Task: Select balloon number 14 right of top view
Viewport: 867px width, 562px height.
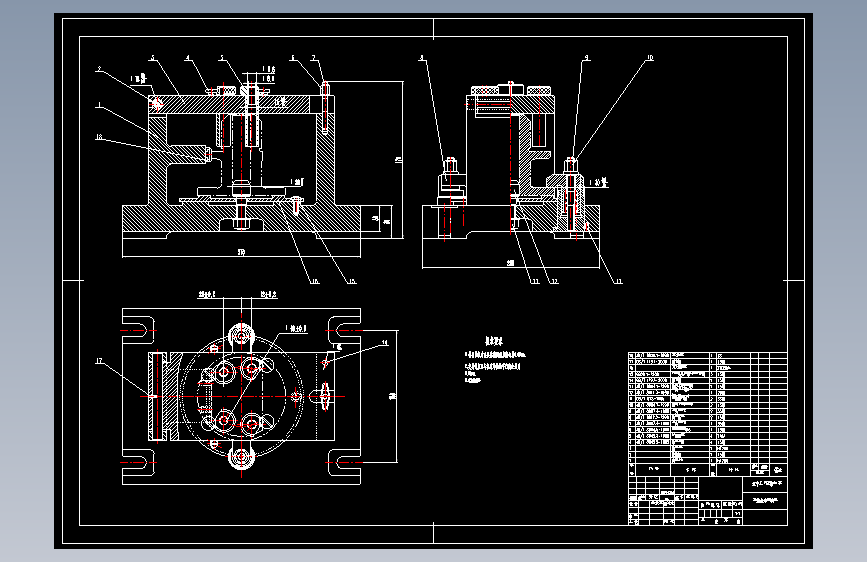Action: [385, 343]
